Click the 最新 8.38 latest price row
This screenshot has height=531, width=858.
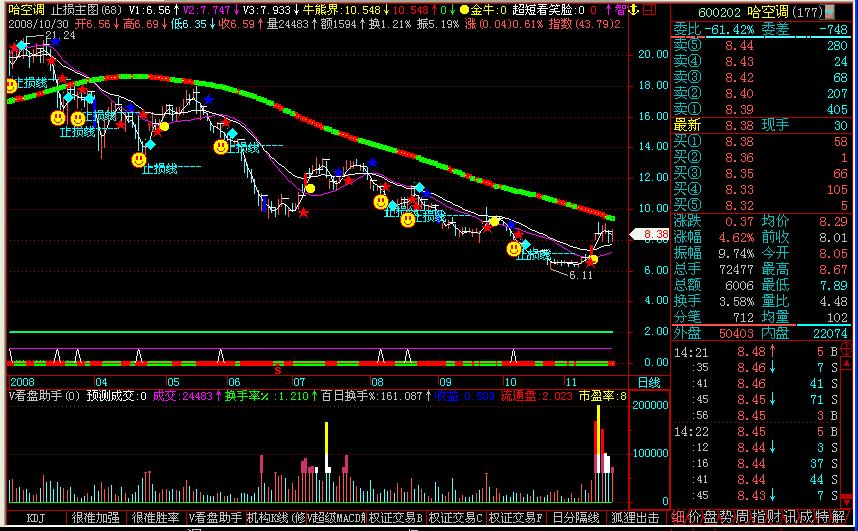[x=760, y=125]
